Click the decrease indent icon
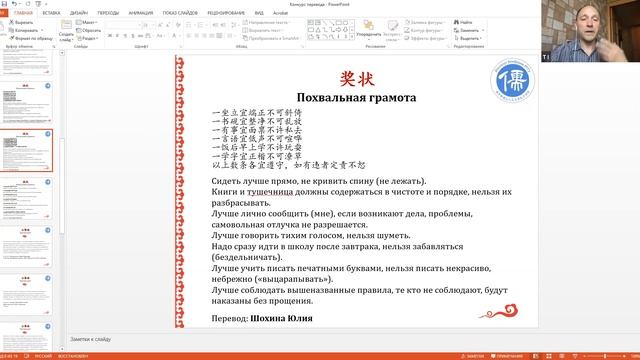 coord(215,26)
